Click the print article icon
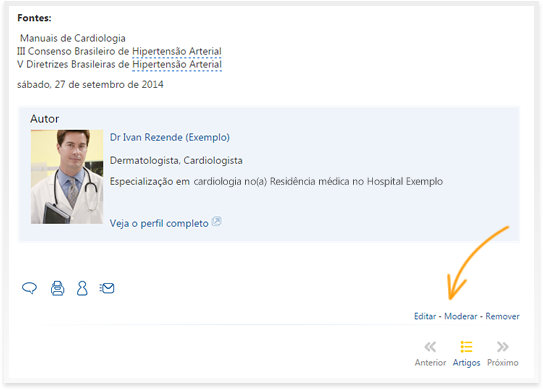The width and height of the screenshot is (543, 390). click(x=57, y=288)
